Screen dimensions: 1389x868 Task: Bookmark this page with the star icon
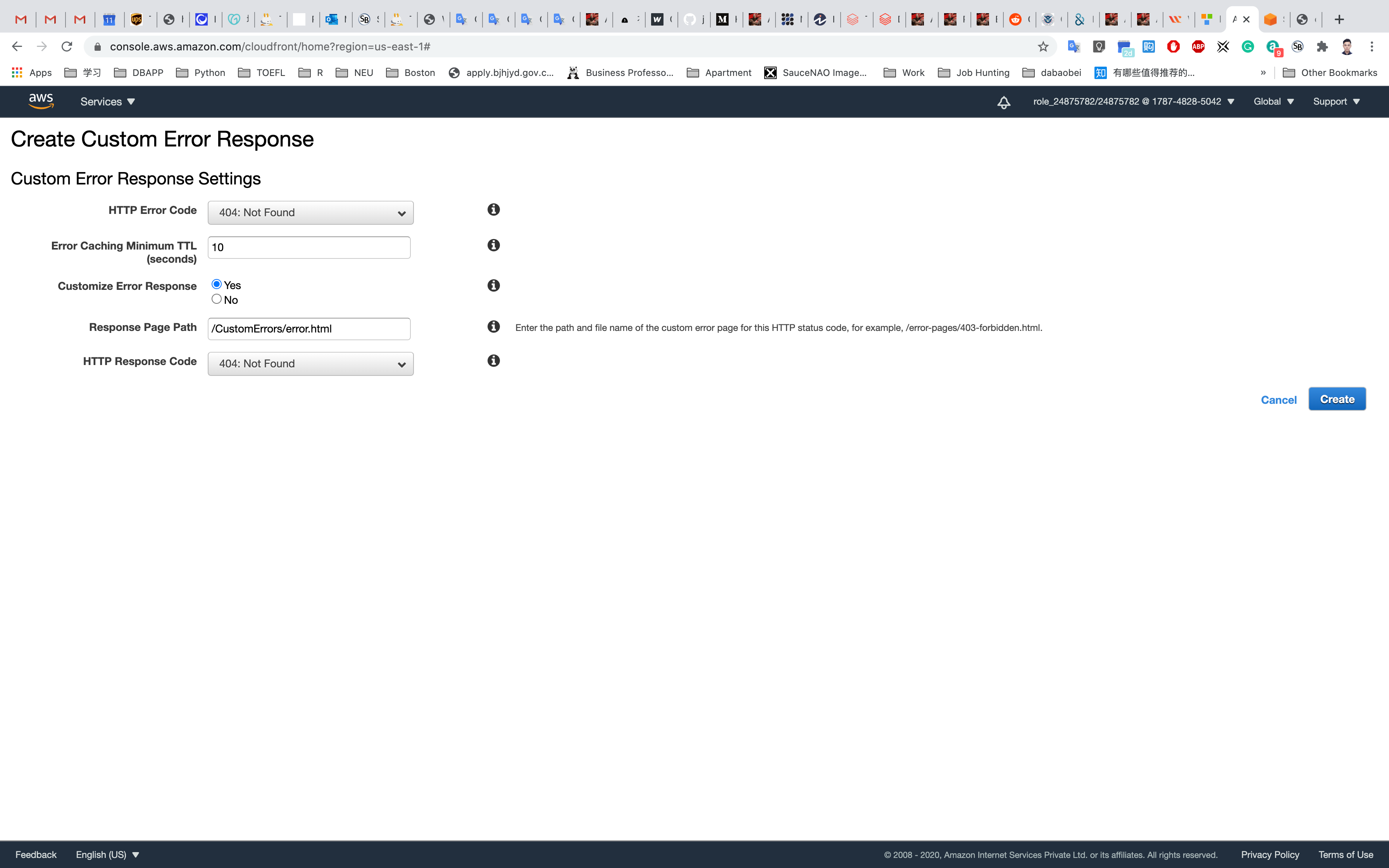tap(1043, 46)
